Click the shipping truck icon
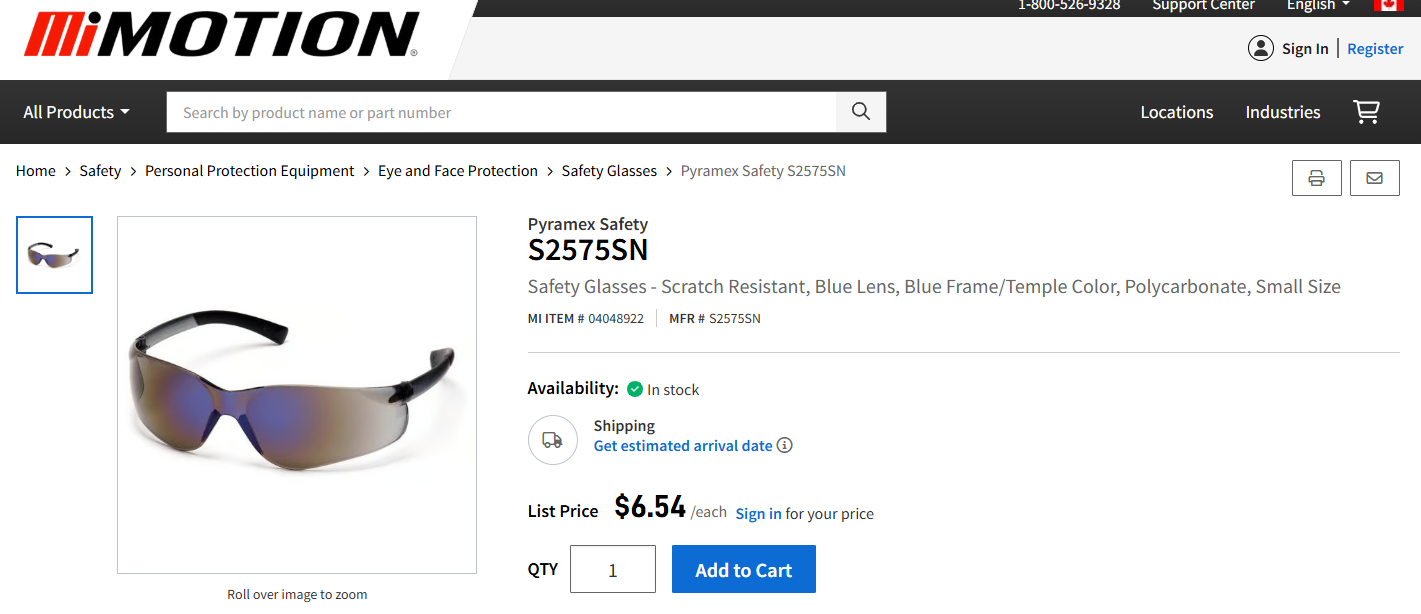The image size is (1421, 614). (x=552, y=439)
